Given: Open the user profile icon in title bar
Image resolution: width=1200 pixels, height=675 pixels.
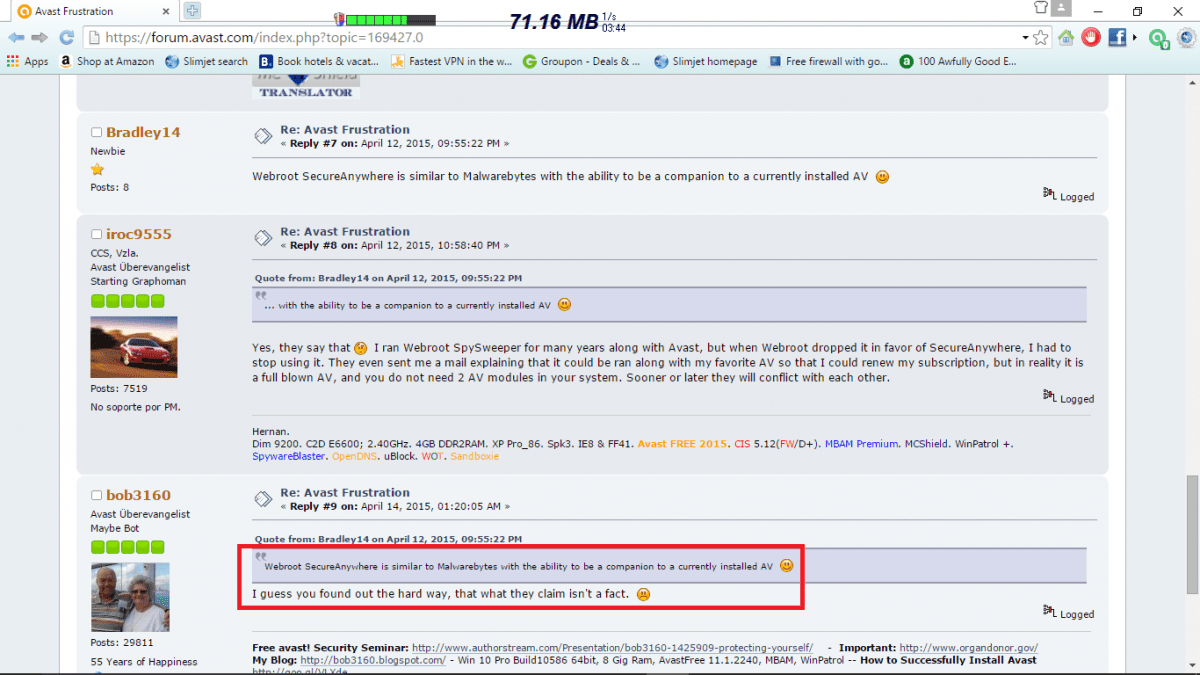Looking at the screenshot, I should point(1063,9).
